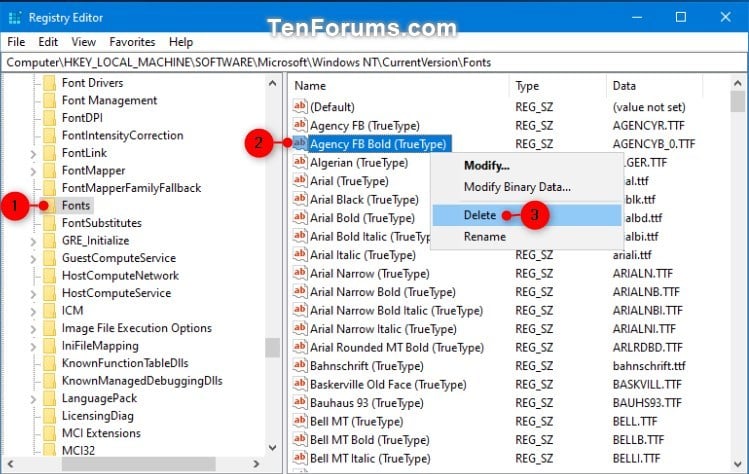This screenshot has width=749, height=474.
Task: Click the folder icon of FontLink key
Action: coord(49,153)
